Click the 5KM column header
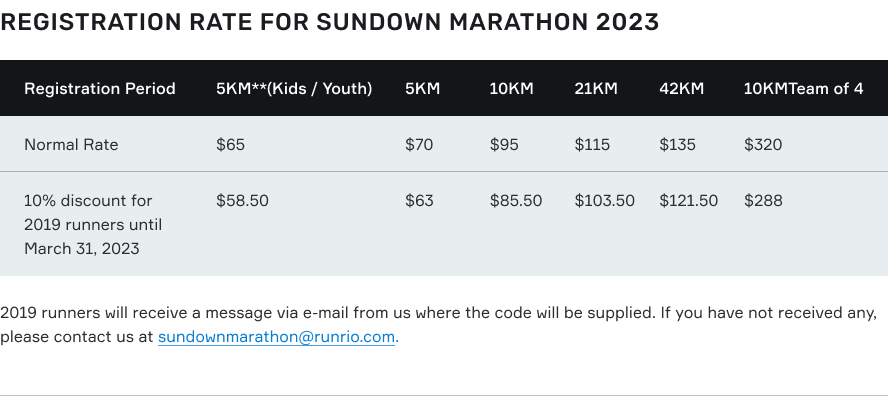Image resolution: width=888 pixels, height=396 pixels. 422,89
